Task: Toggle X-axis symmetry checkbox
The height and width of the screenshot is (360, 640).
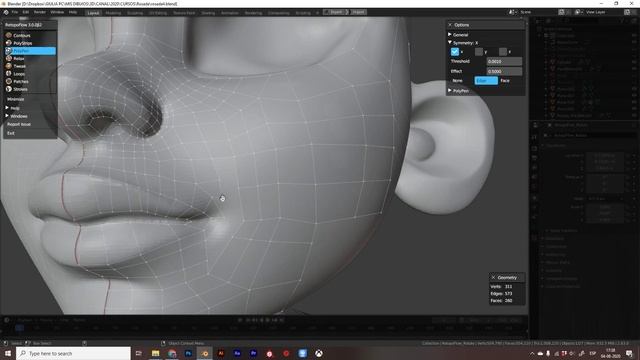Action: pos(455,52)
